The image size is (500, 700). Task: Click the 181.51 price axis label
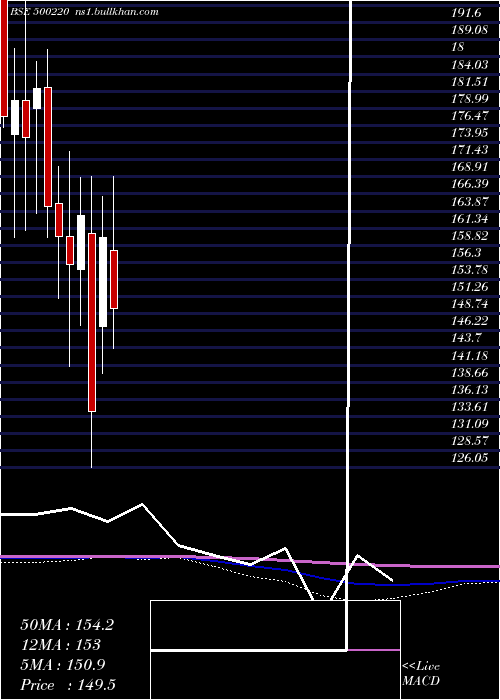(x=470, y=82)
